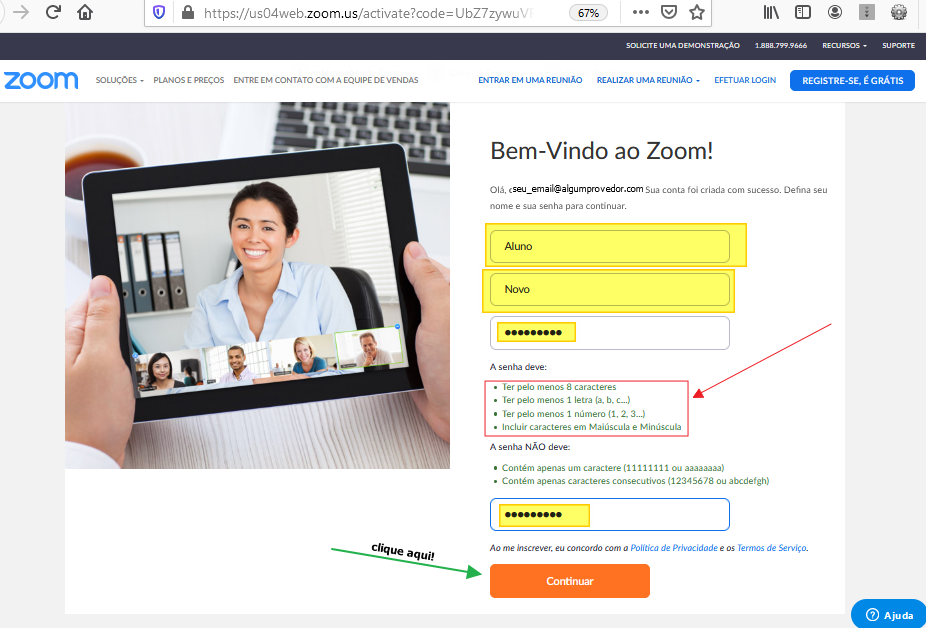The width and height of the screenshot is (926, 628).
Task: Click the tablet video call image
Action: pyautogui.click(x=257, y=285)
